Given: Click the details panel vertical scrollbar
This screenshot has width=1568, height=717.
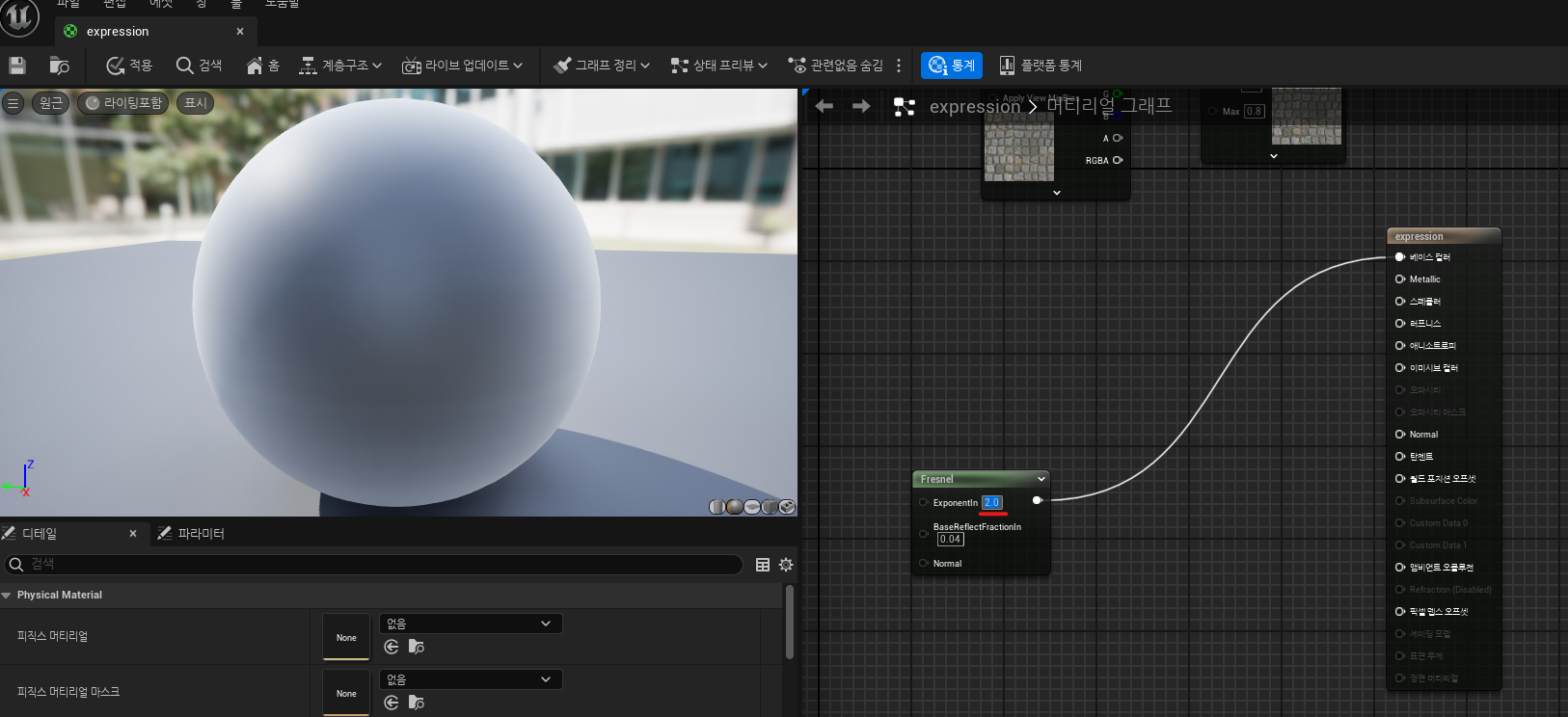Looking at the screenshot, I should pos(790,622).
